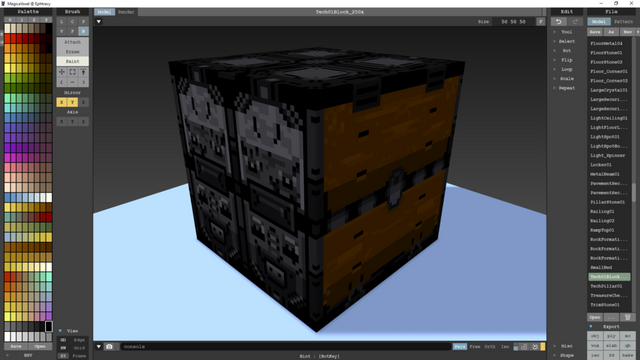Click the Open button below file list
This screenshot has width=640, height=360.
(x=595, y=317)
